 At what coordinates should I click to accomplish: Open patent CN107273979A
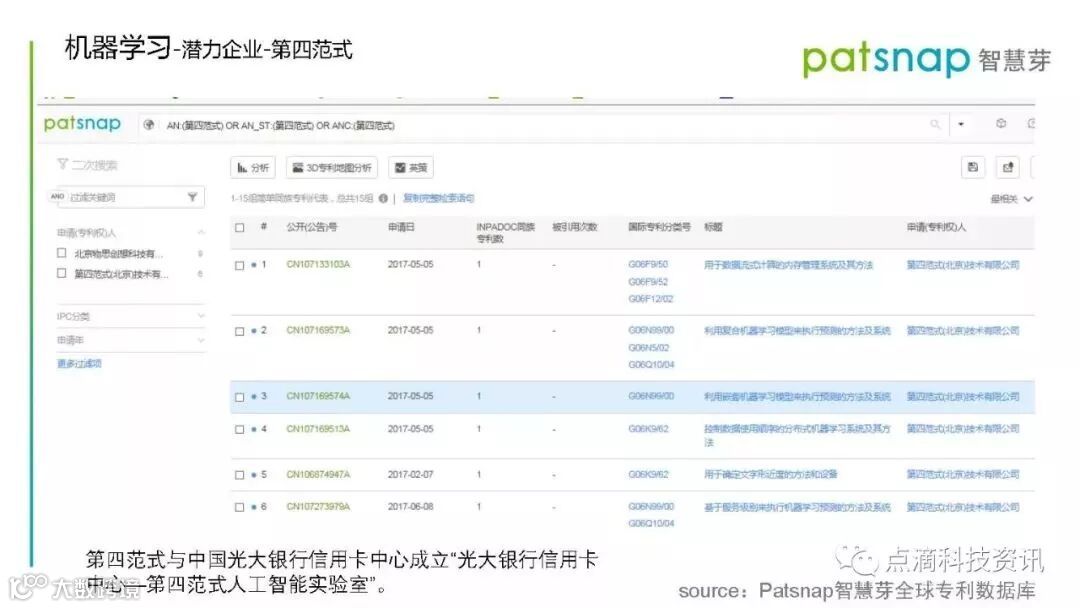click(318, 507)
